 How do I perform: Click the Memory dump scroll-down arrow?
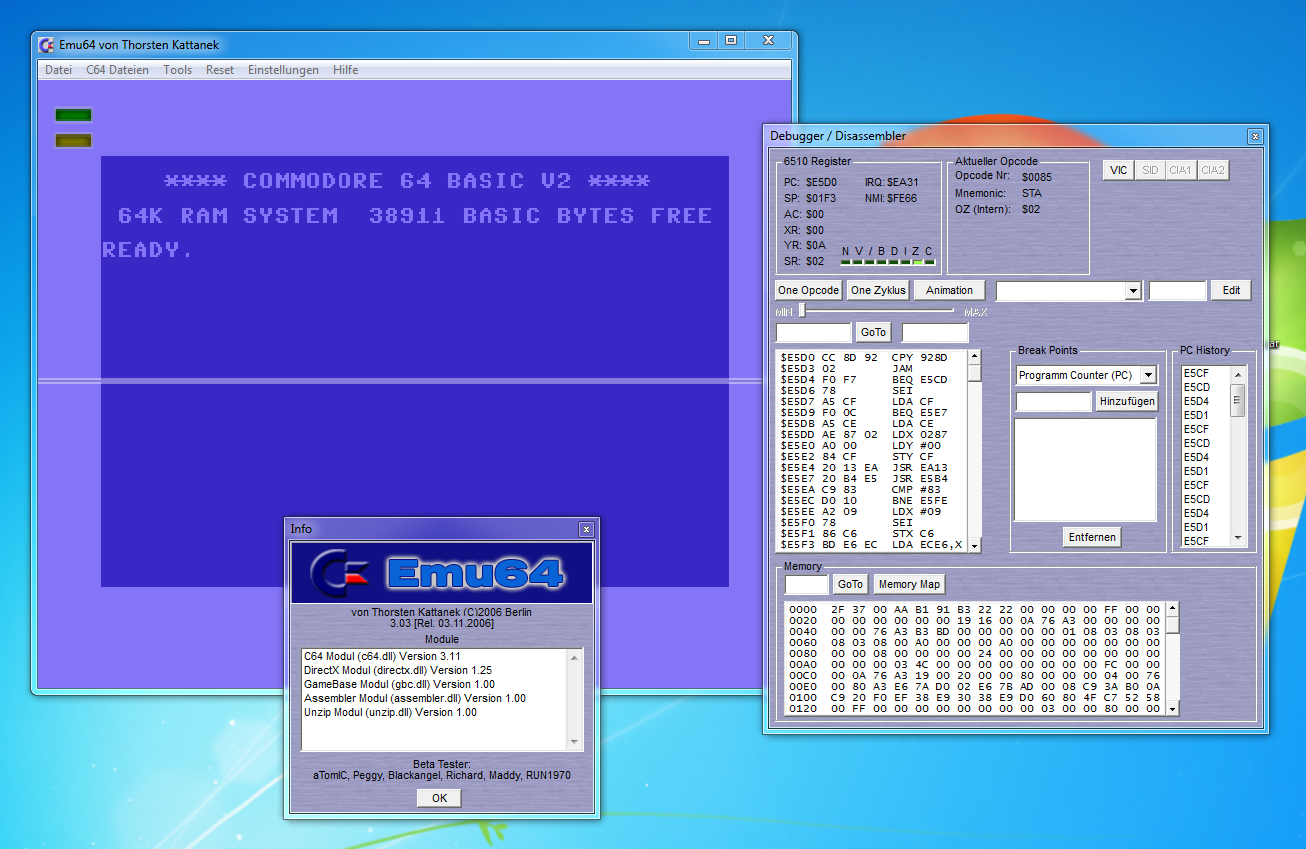coord(1172,708)
